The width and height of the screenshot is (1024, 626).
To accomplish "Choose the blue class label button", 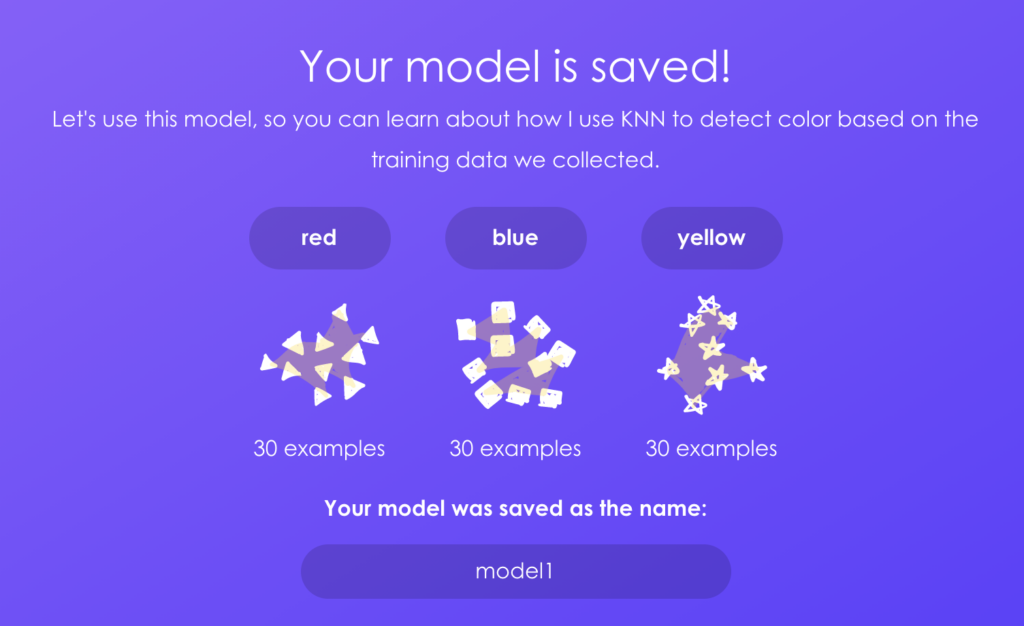I will tap(515, 238).
